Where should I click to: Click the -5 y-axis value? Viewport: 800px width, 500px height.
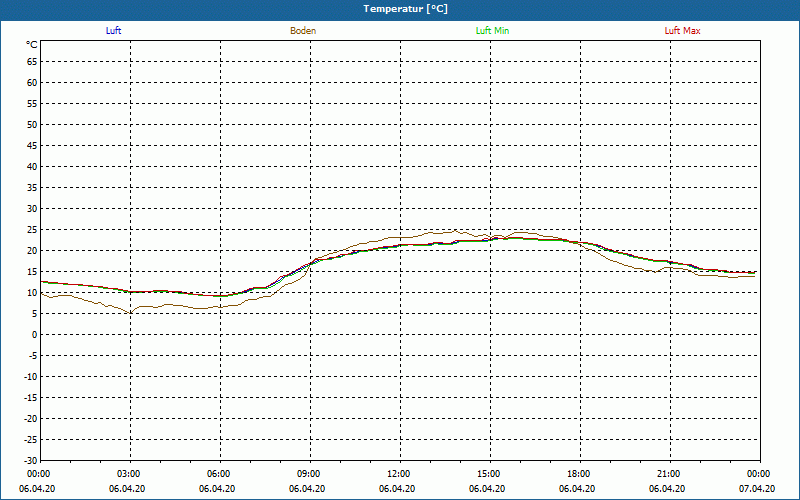[x=32, y=356]
